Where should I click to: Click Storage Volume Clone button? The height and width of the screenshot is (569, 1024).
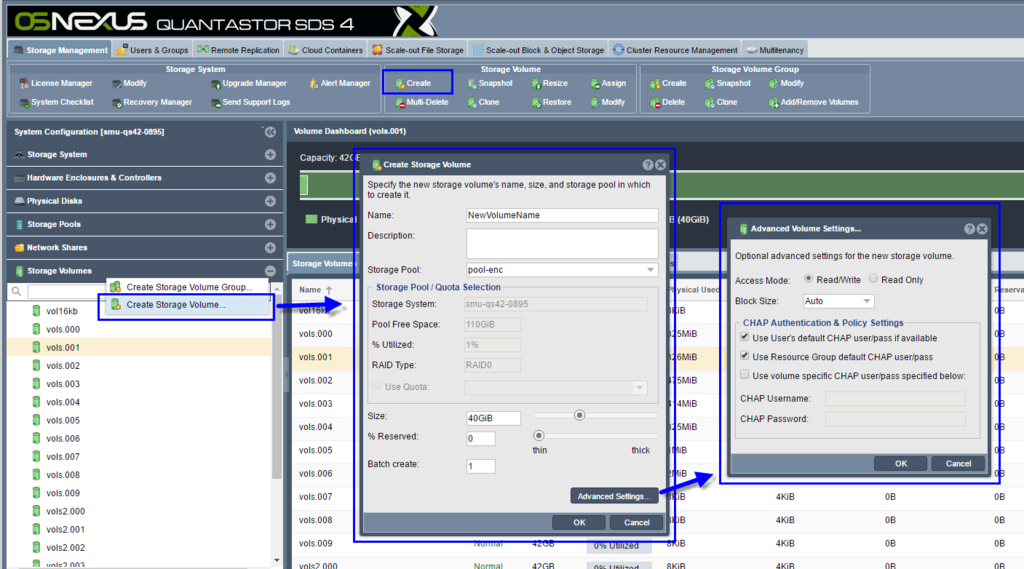pos(483,103)
